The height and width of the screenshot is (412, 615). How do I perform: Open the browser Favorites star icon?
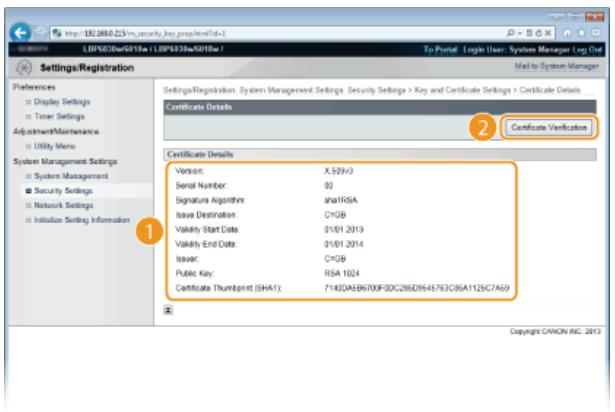(582, 33)
